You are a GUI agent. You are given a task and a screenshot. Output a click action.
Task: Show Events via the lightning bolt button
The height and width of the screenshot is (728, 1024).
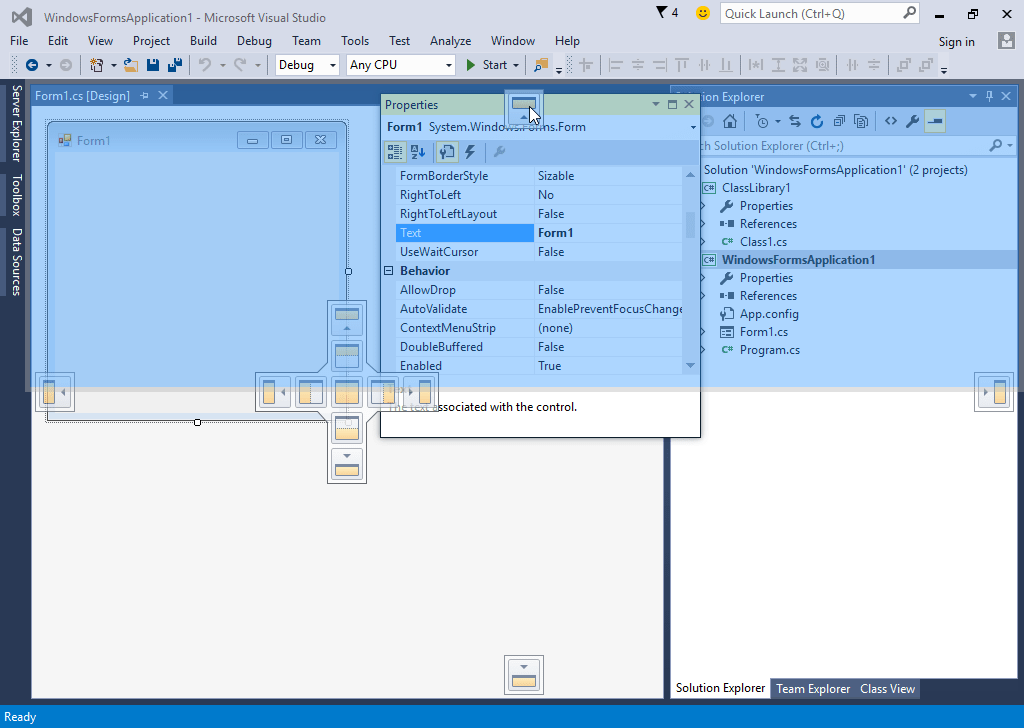tap(470, 152)
